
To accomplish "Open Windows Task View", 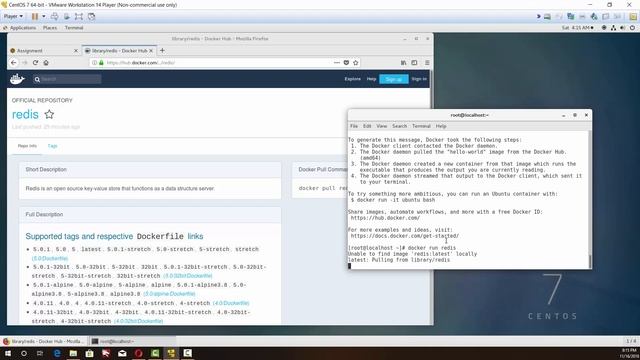I will coord(40,353).
